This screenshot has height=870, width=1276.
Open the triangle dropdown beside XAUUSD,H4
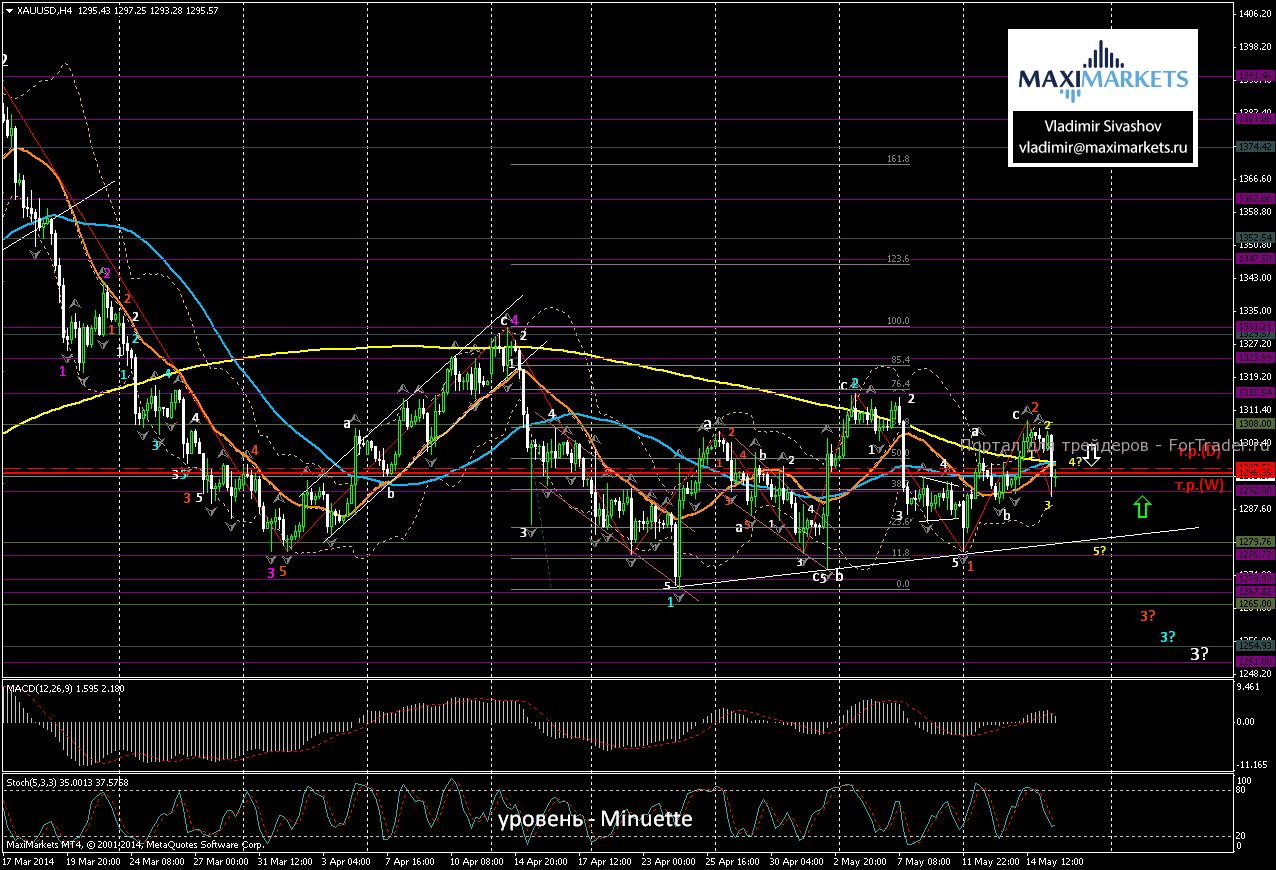[9, 10]
